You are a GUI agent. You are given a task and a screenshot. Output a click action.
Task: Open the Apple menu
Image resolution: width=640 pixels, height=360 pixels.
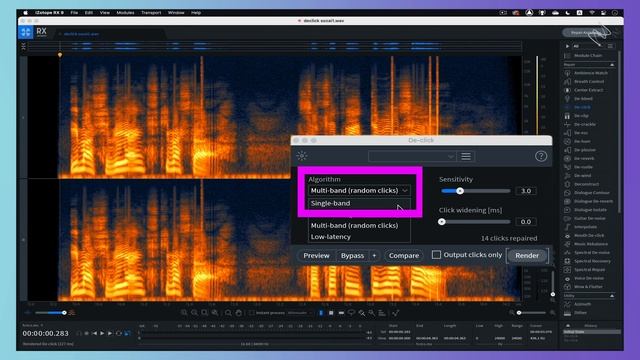25,13
